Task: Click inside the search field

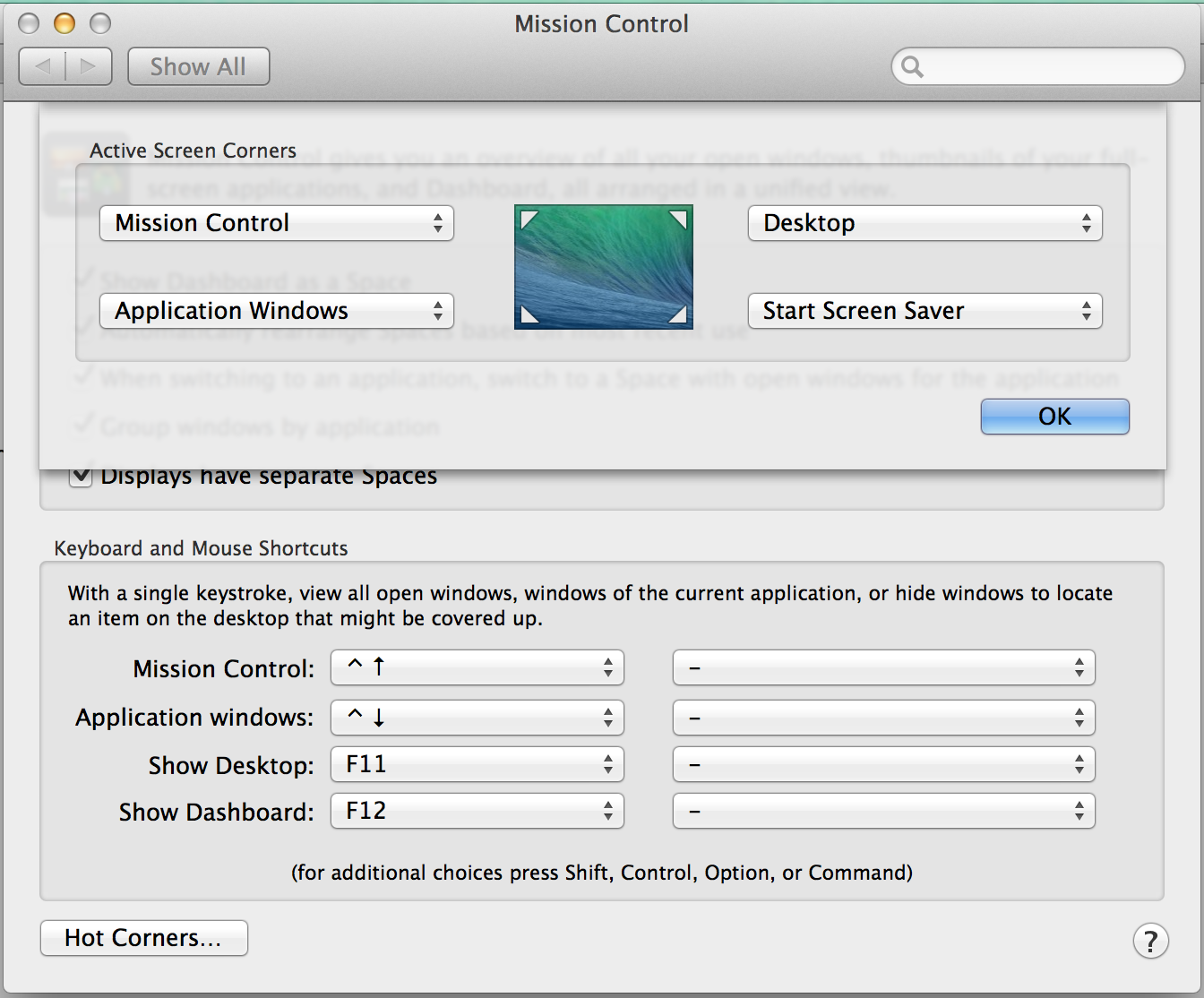Action: (1039, 66)
